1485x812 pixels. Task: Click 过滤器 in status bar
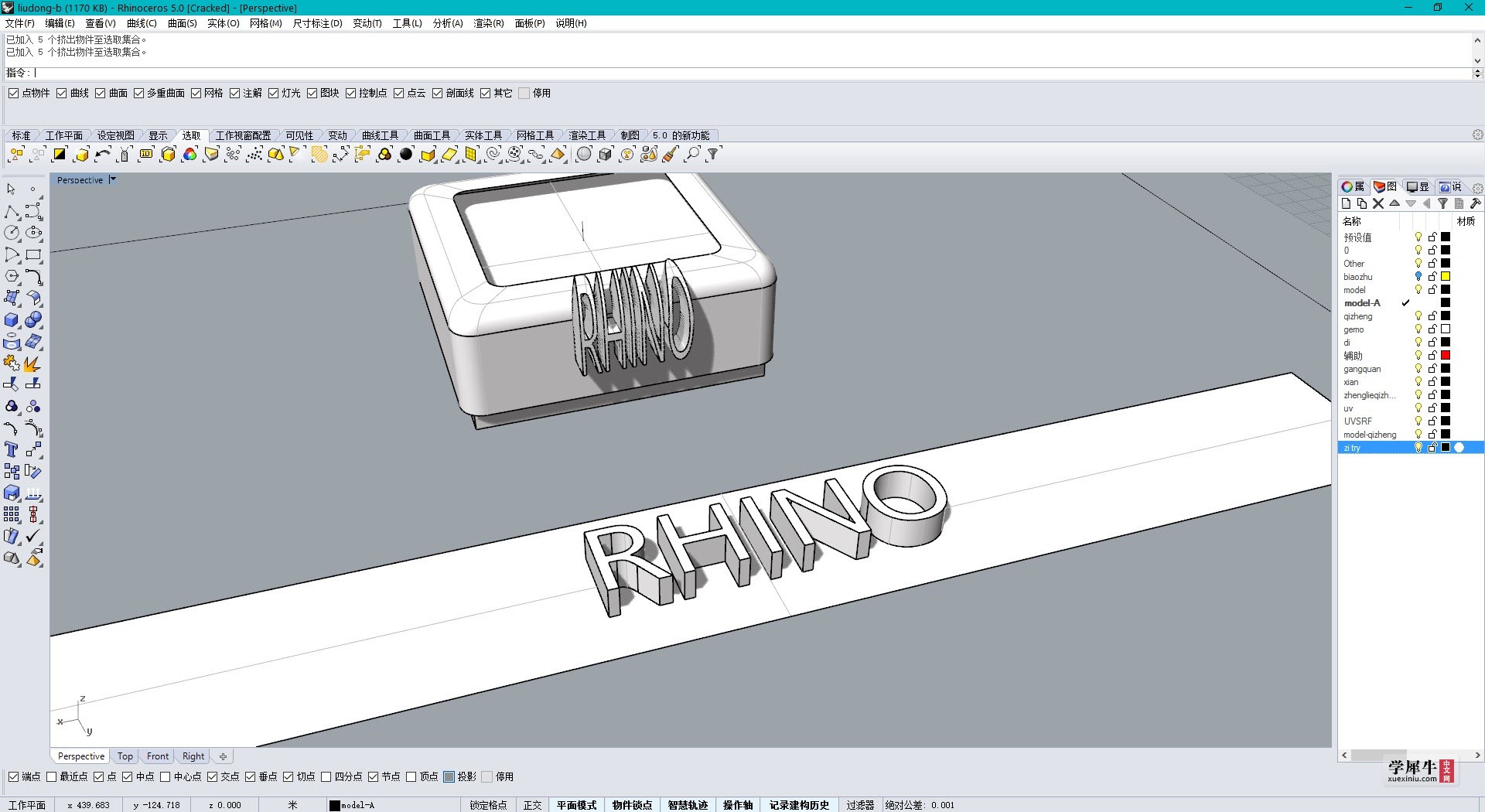pyautogui.click(x=860, y=805)
